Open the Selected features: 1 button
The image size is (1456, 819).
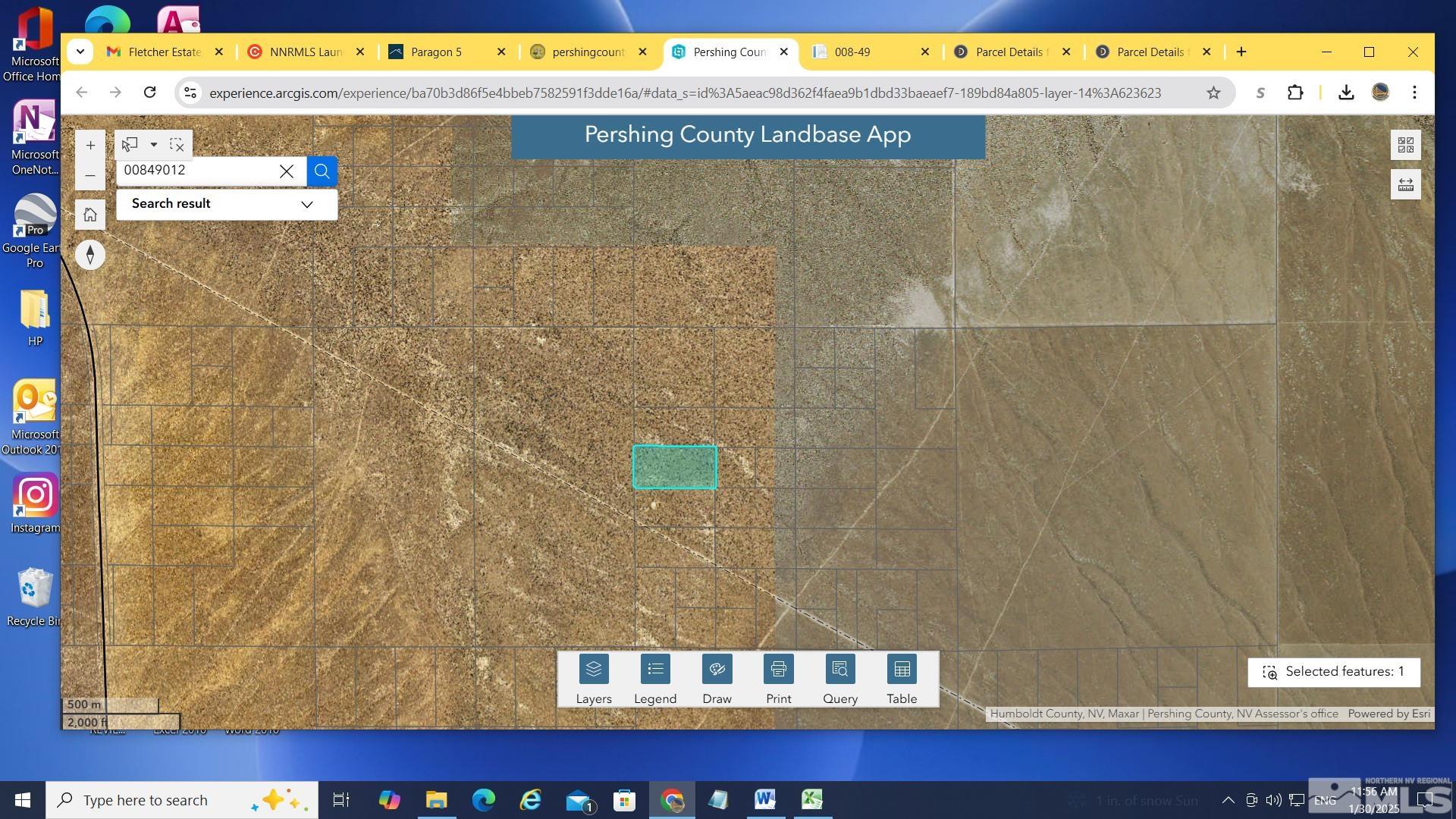1333,672
